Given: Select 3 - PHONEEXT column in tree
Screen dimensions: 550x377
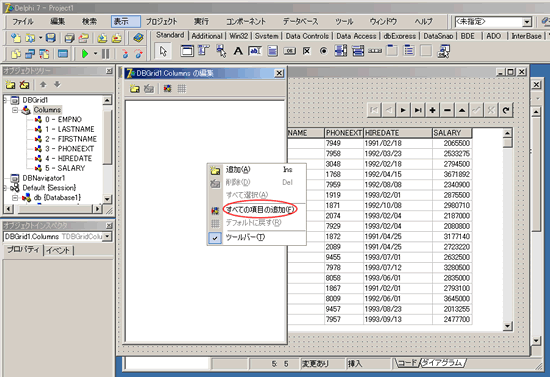Looking at the screenshot, I should click(x=69, y=149).
